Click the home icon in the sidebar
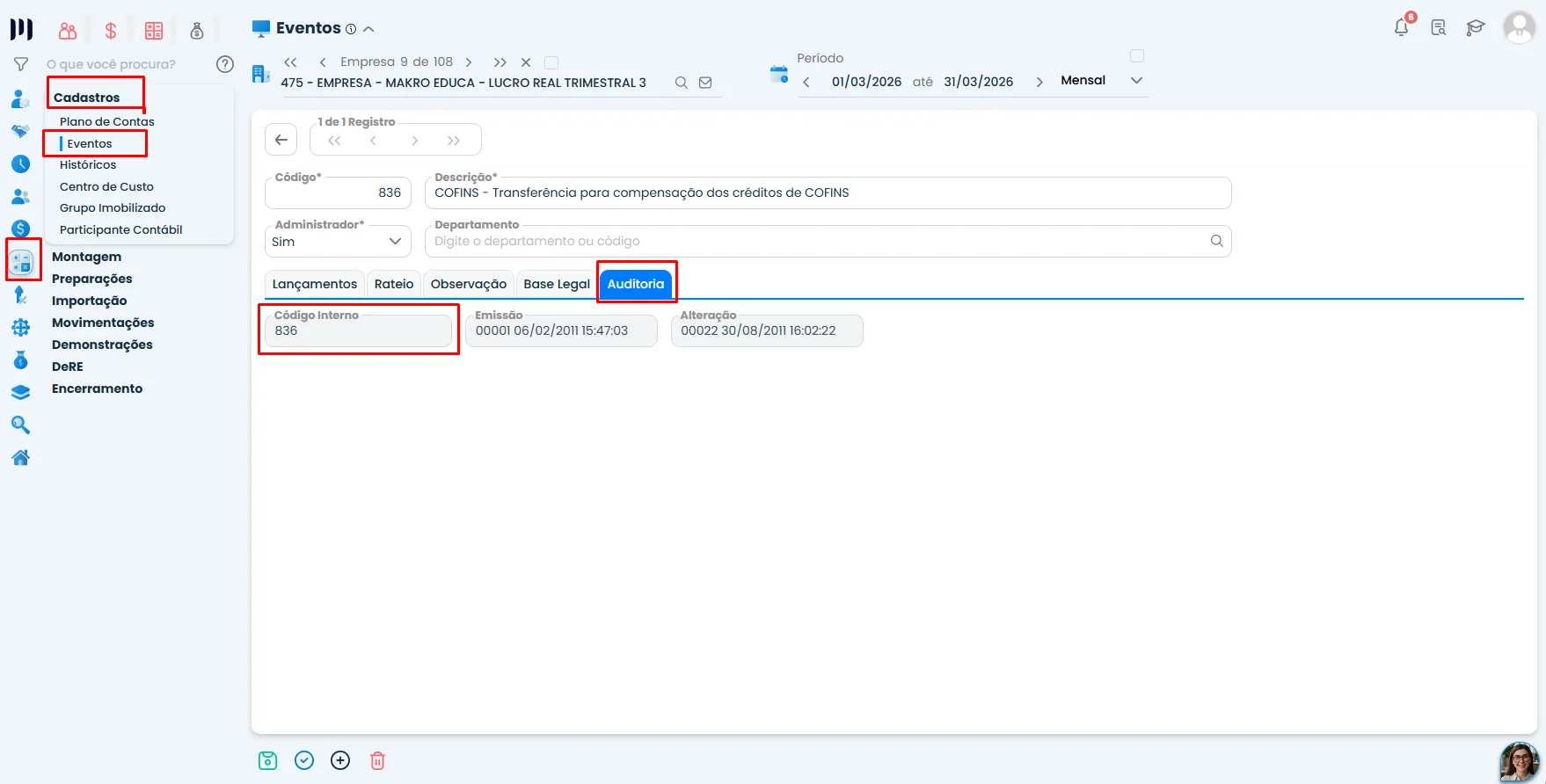 (21, 457)
